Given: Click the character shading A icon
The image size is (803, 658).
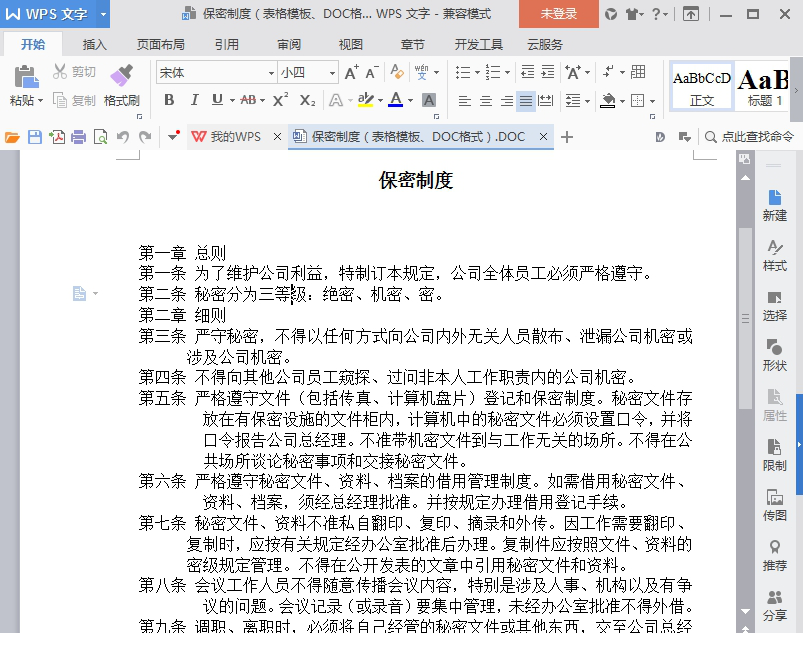Looking at the screenshot, I should (429, 100).
